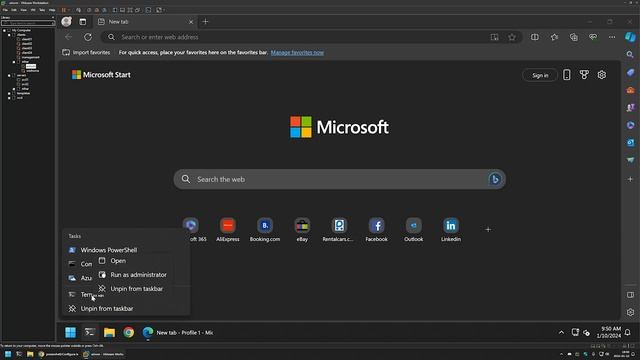Open the dropdown arrow beside VMware pause button

click(x=68, y=10)
